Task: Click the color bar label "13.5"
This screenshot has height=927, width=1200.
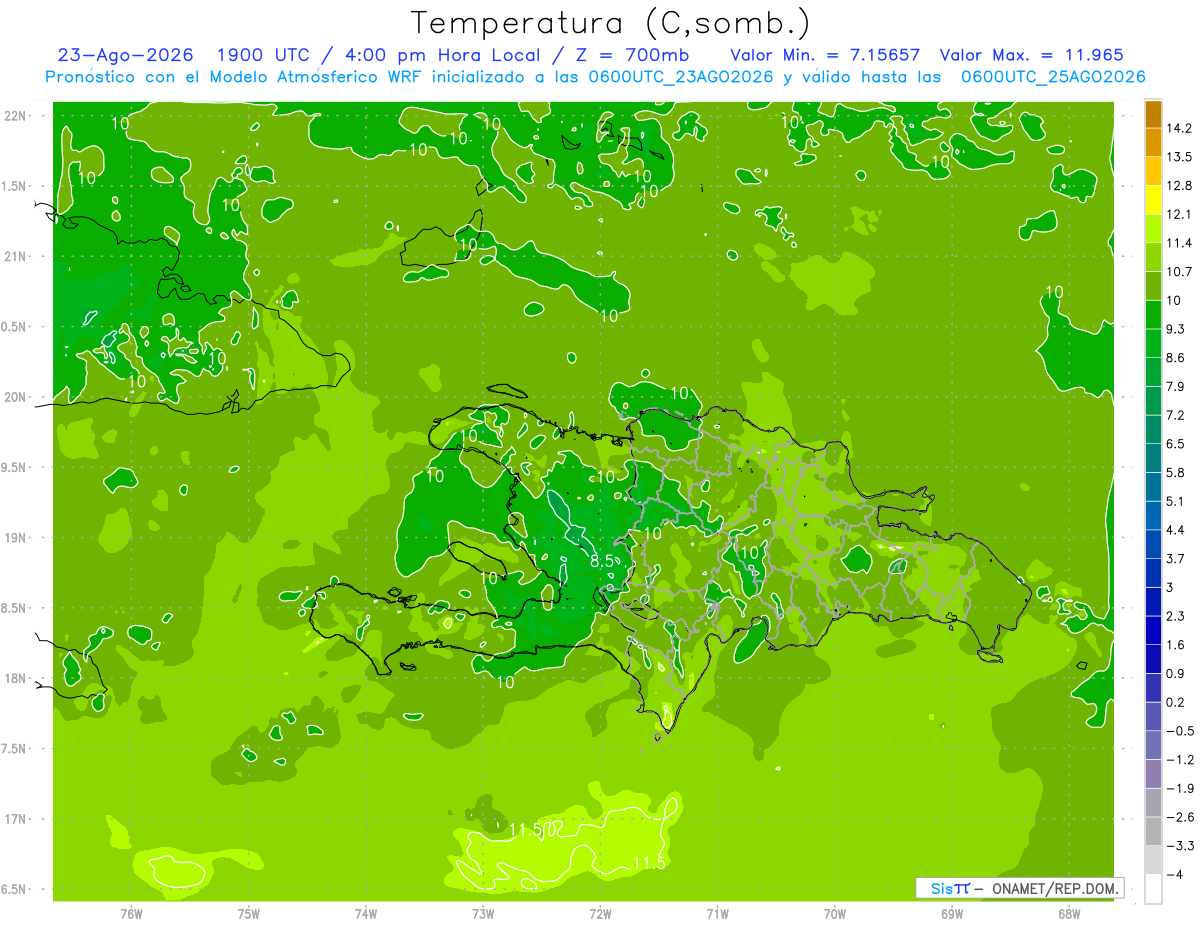Action: [x=1179, y=157]
